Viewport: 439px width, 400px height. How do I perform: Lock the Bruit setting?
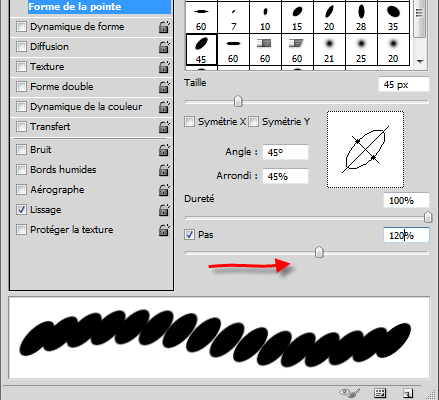(164, 150)
